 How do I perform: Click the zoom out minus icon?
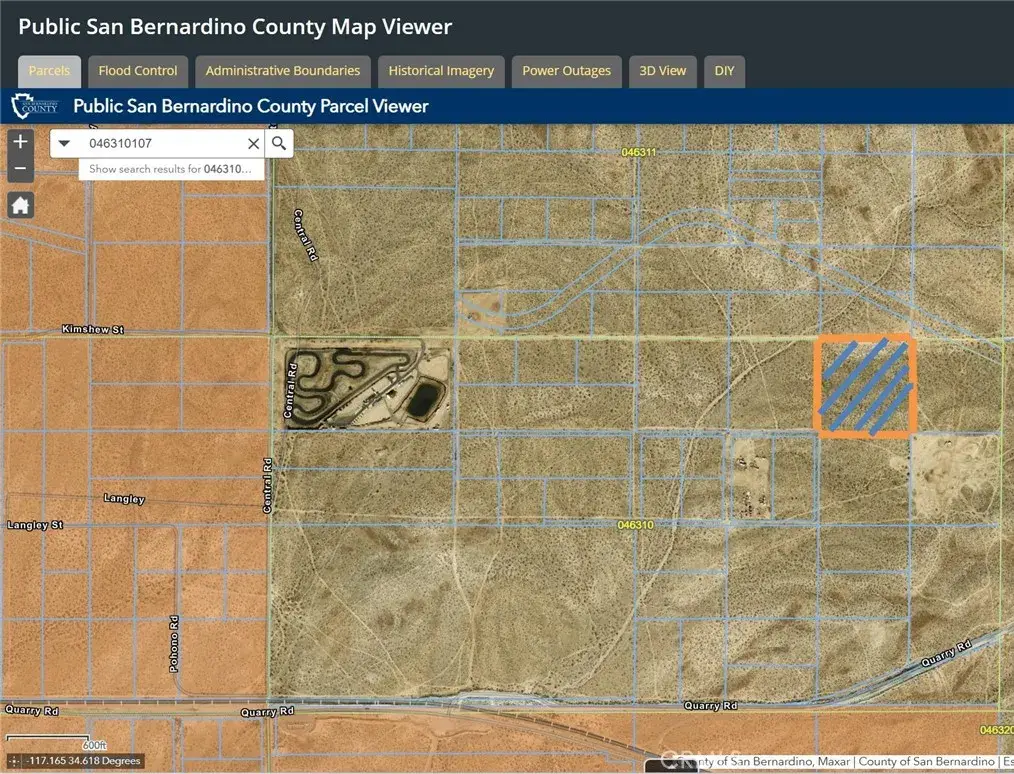pos(20,168)
